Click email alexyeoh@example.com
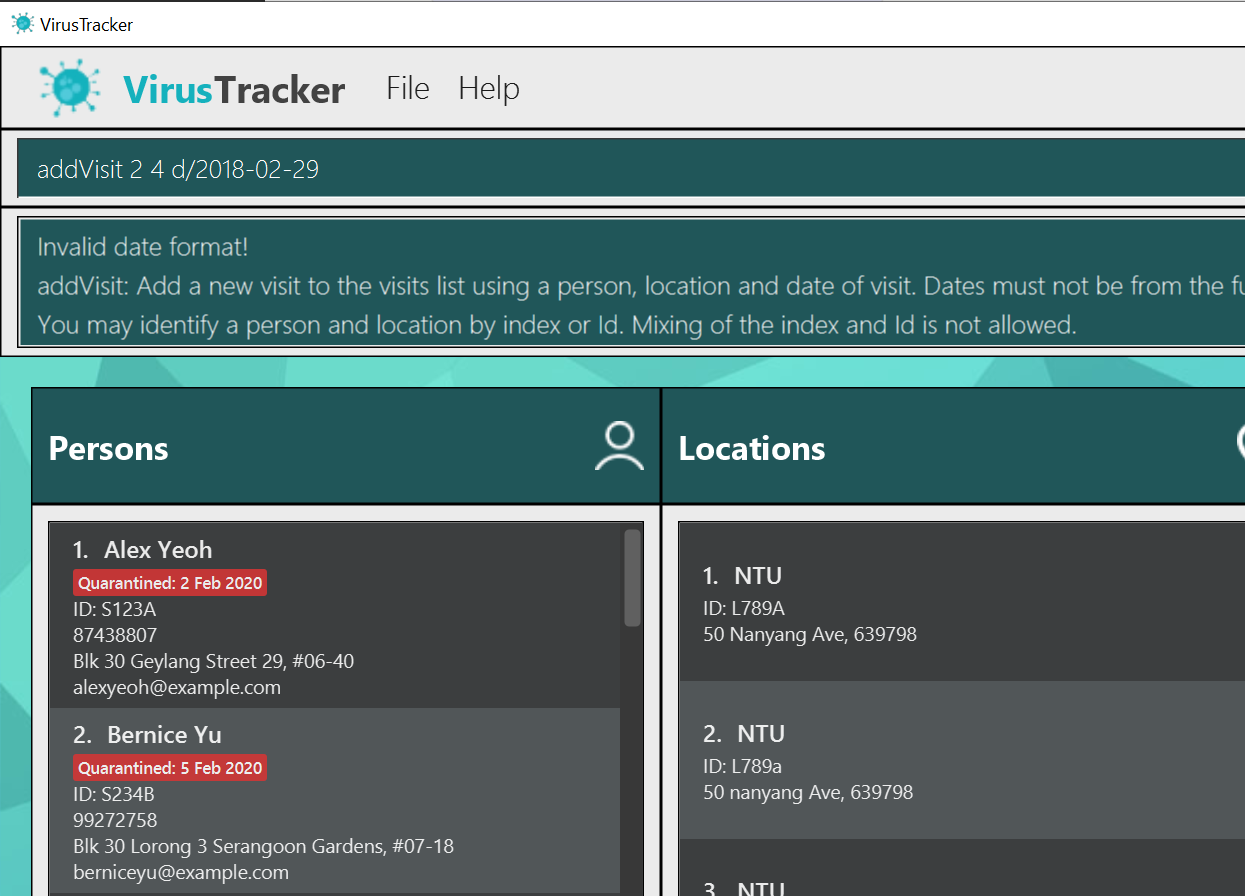The image size is (1245, 896). pyautogui.click(x=177, y=687)
